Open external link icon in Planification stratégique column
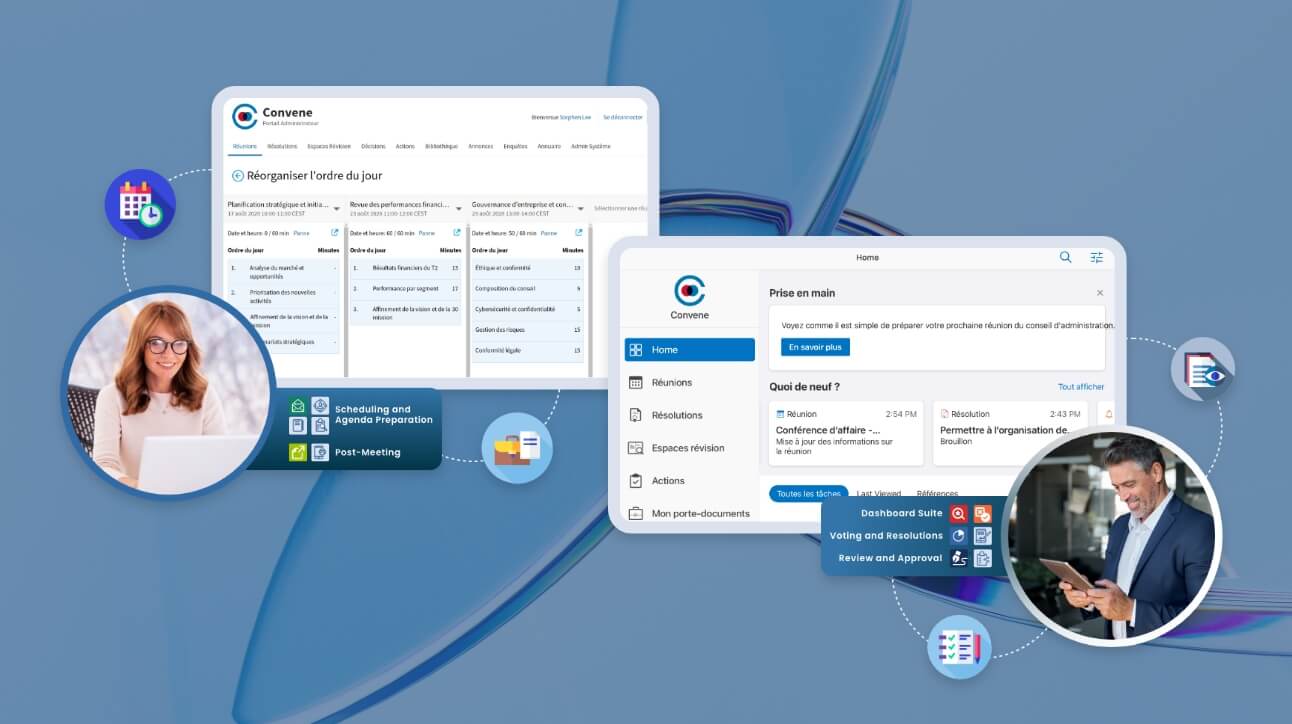The image size is (1292, 724). point(335,233)
